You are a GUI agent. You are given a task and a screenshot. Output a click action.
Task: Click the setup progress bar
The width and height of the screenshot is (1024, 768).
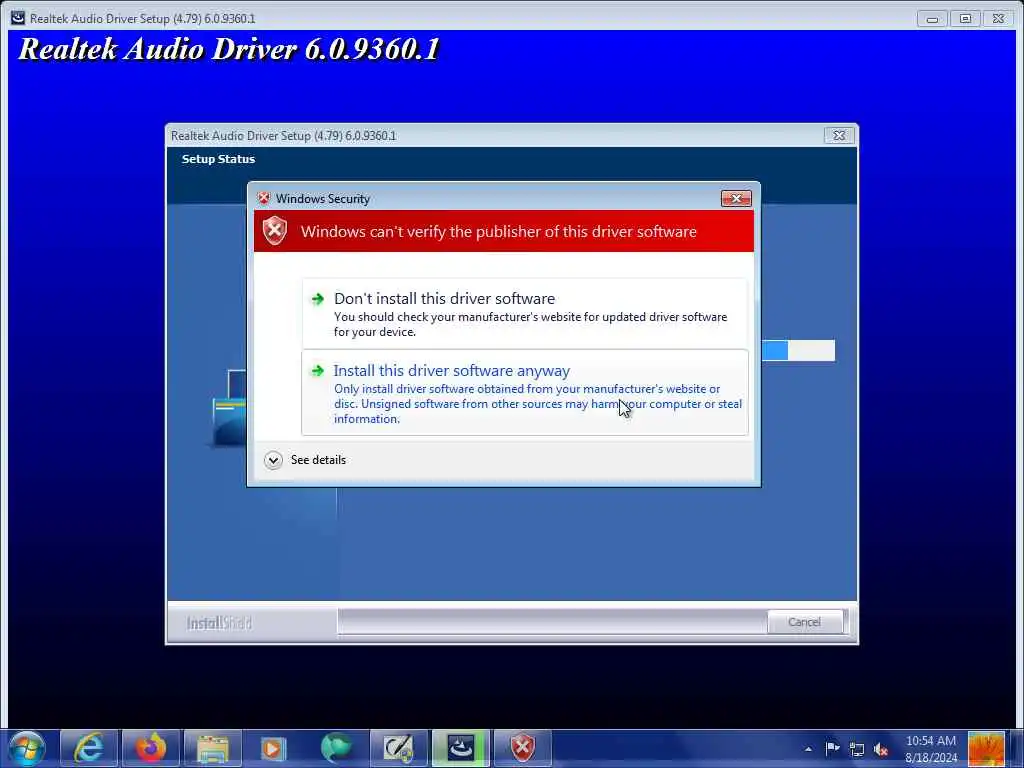798,351
